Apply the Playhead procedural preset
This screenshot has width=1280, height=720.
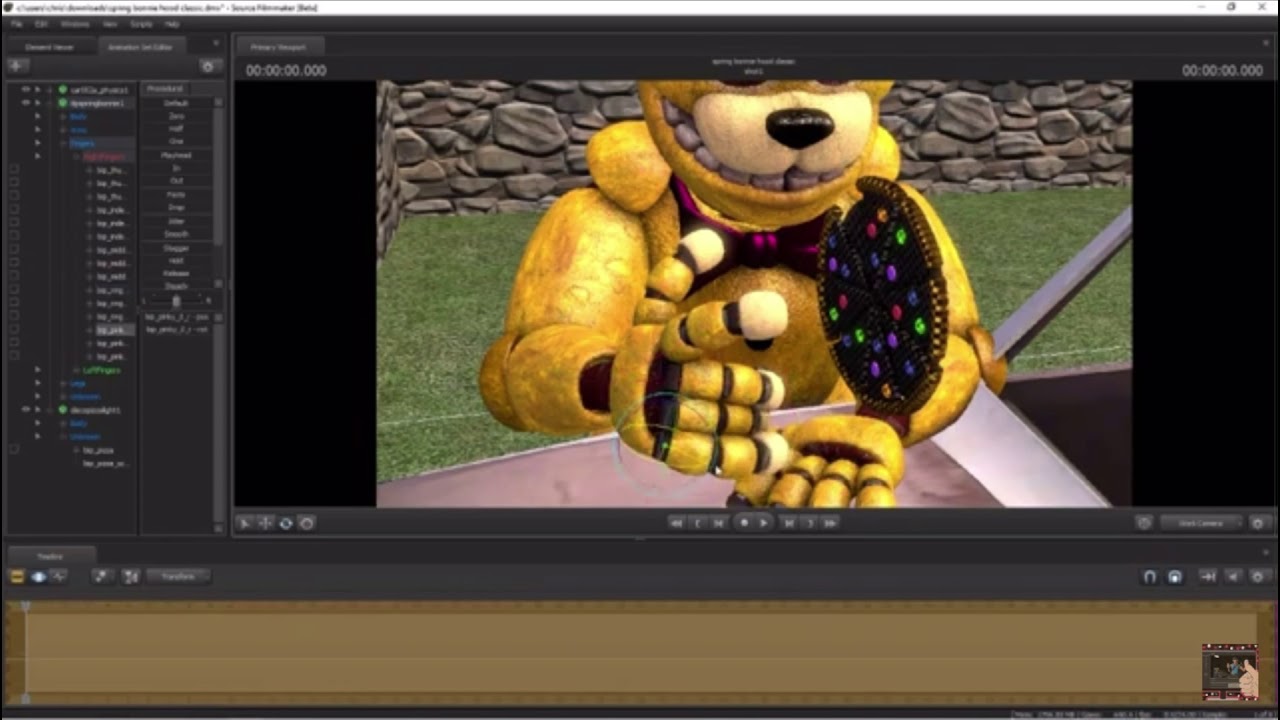point(176,156)
